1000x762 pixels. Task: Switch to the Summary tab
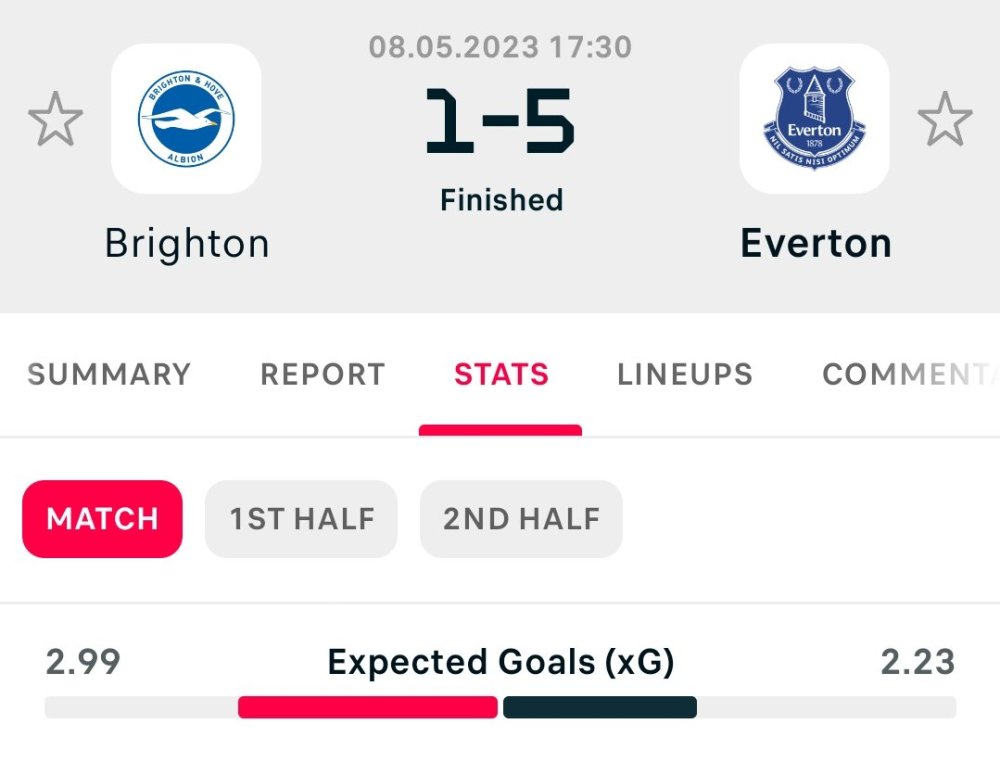pyautogui.click(x=108, y=374)
